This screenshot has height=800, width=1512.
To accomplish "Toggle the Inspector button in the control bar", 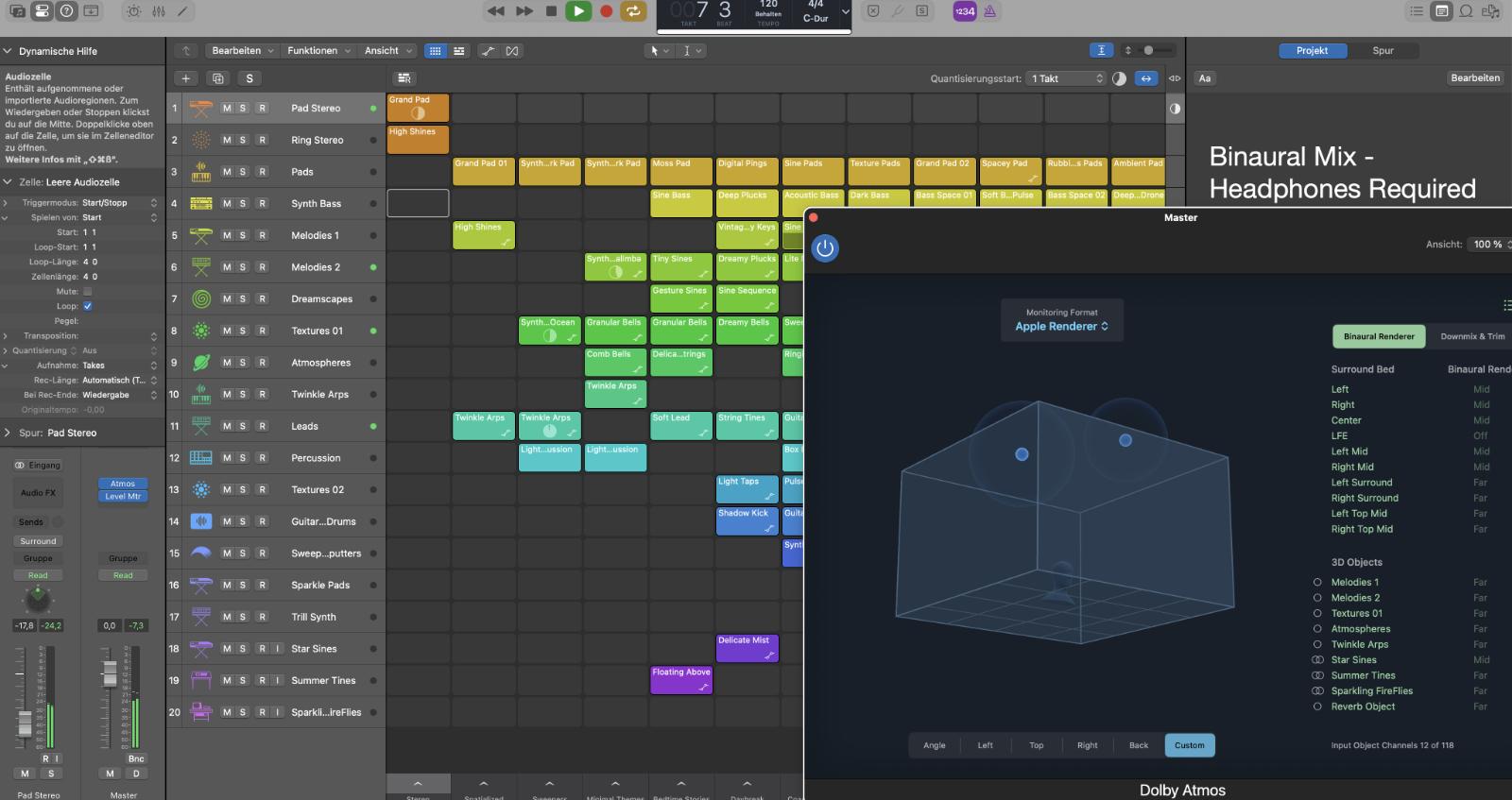I will (42, 11).
